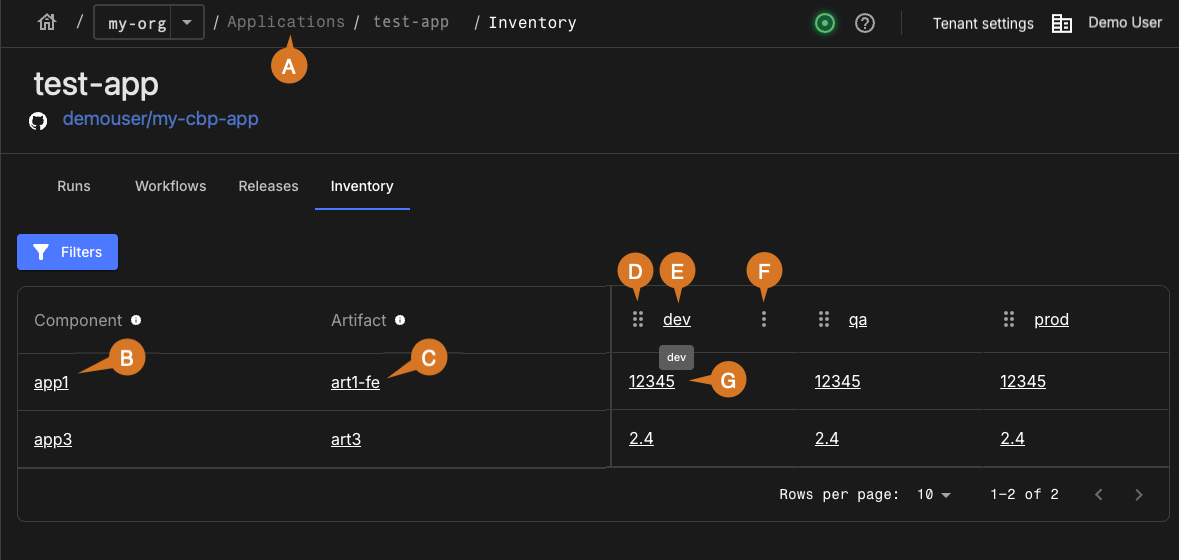The width and height of the screenshot is (1179, 560).
Task: Click the test-app page title
Action: click(x=96, y=84)
